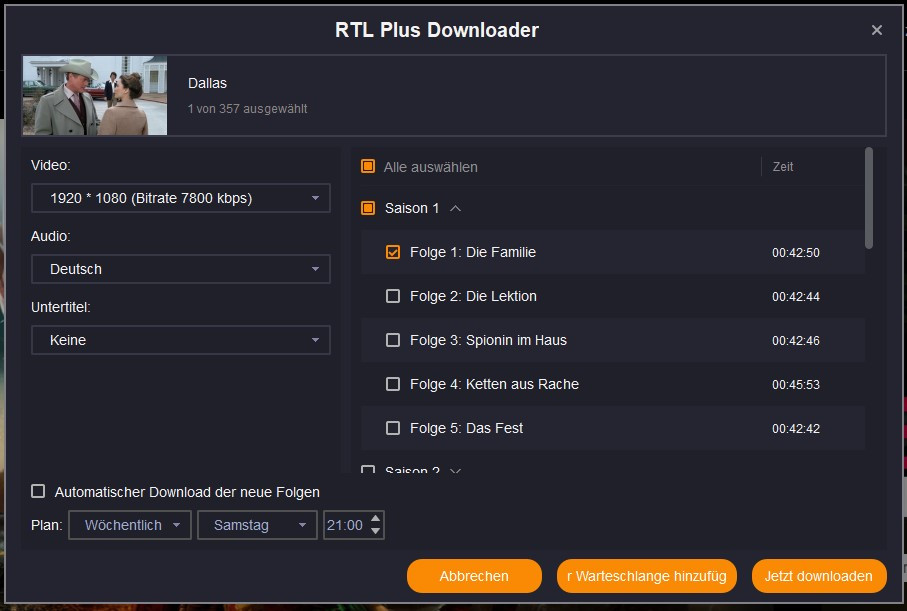This screenshot has width=907, height=611.
Task: Click the Saison 1 label
Action: point(412,208)
